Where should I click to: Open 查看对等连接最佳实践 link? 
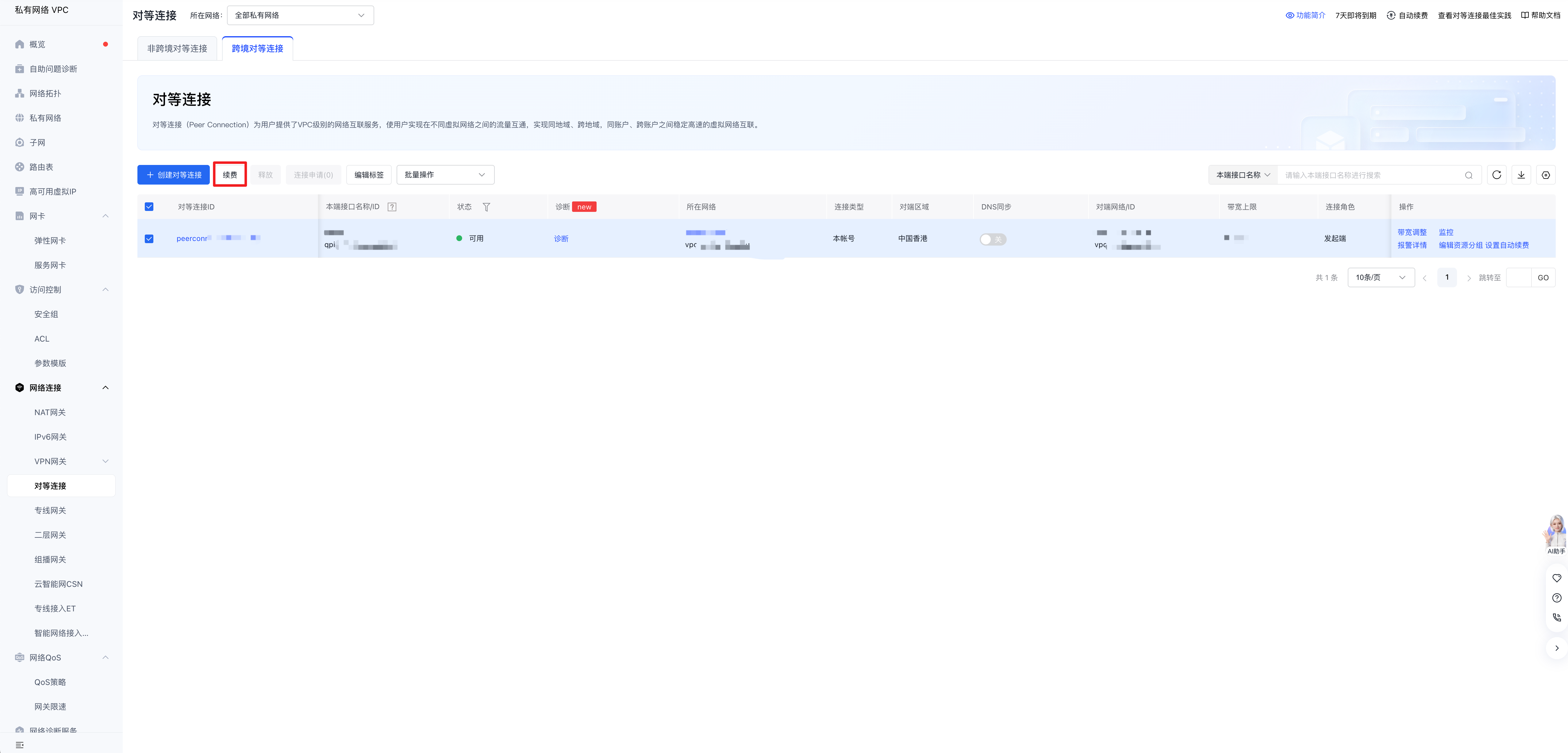1474,15
